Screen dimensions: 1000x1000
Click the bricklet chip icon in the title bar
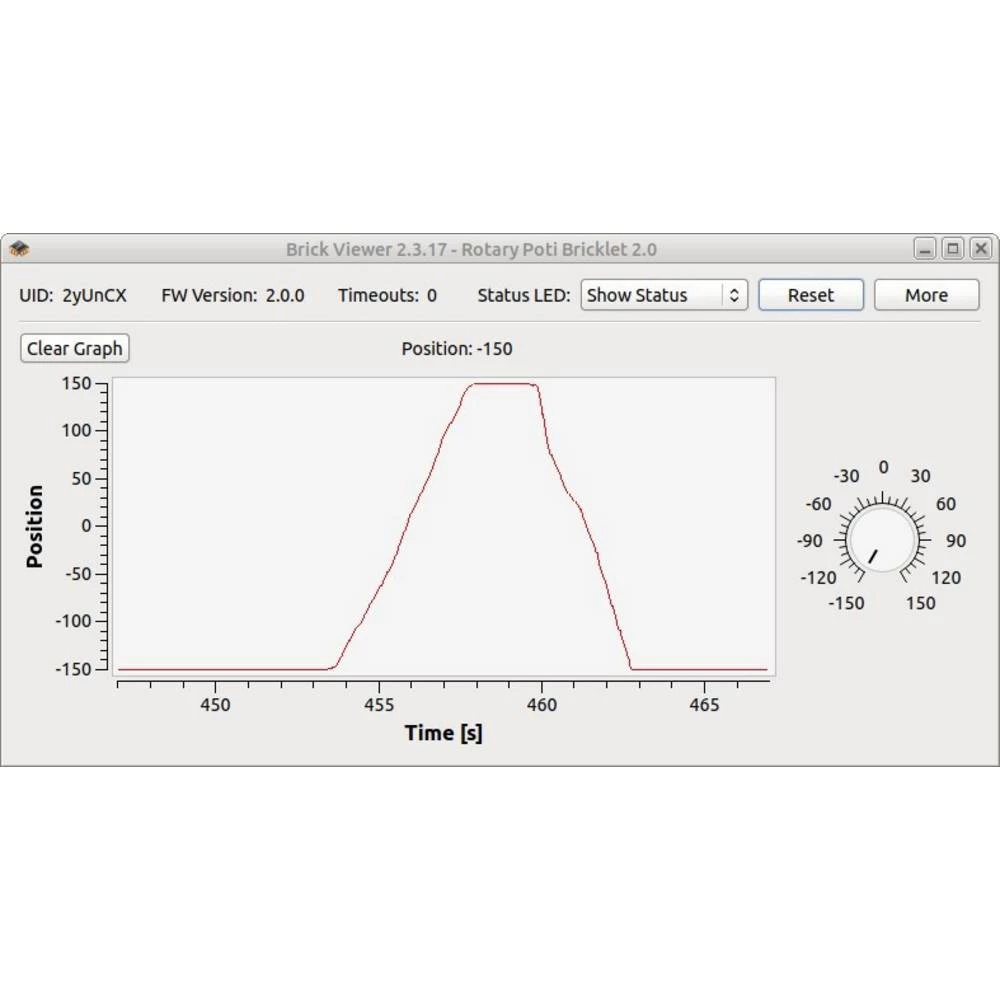point(18,248)
